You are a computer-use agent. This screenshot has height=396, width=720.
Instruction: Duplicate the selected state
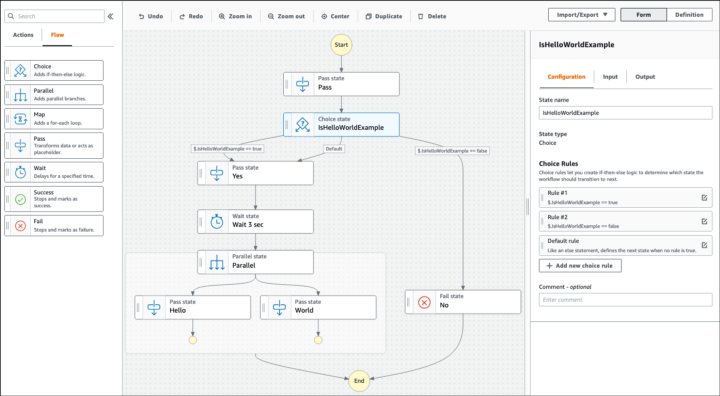coord(384,16)
